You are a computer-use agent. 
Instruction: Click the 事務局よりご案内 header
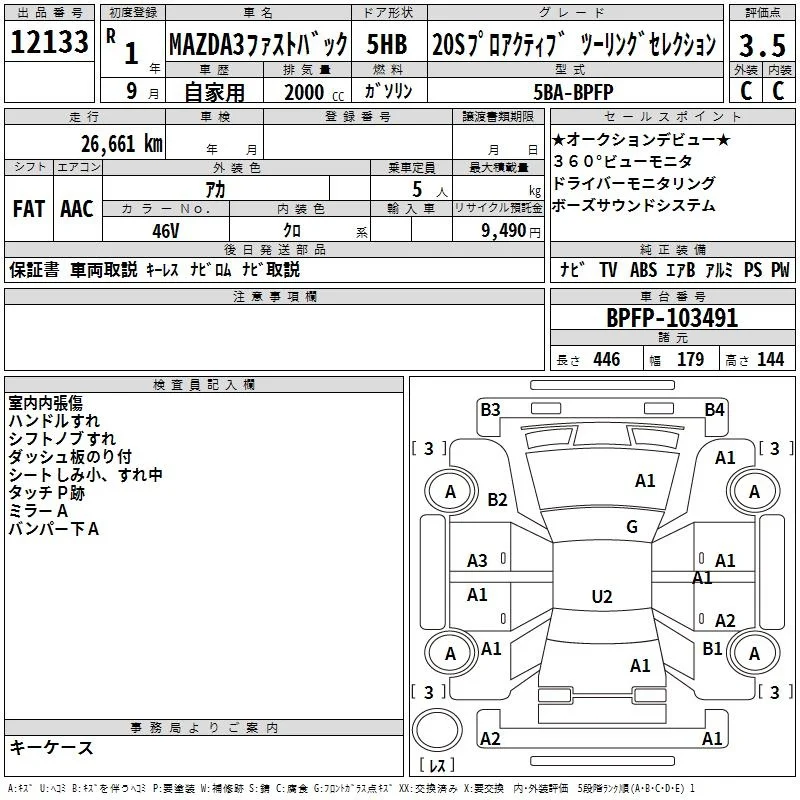[x=204, y=728]
